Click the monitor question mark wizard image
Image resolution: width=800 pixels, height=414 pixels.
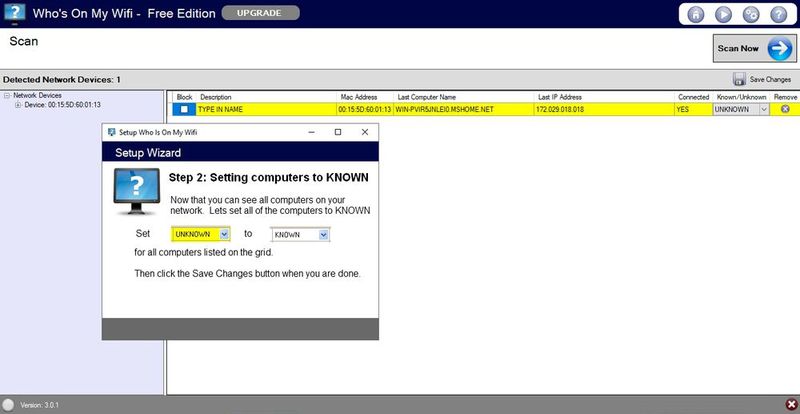pos(136,191)
